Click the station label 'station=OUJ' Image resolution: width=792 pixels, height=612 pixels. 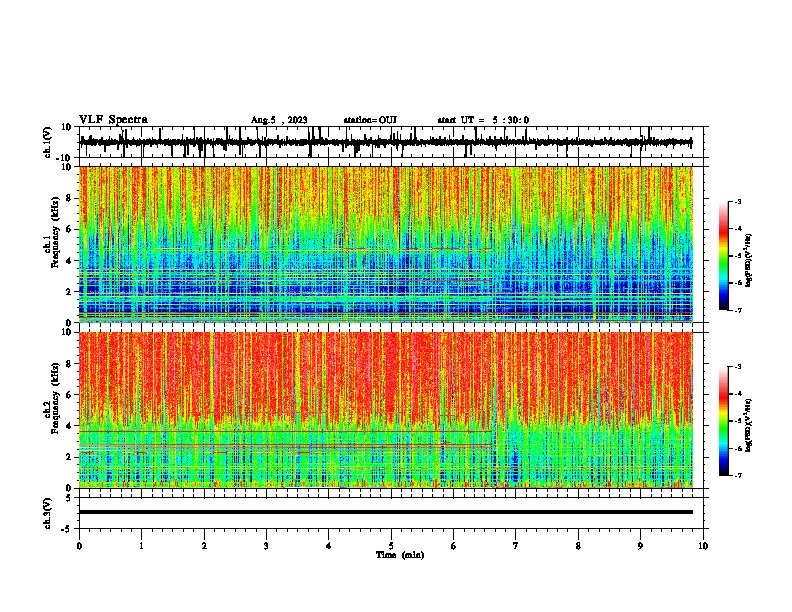click(x=370, y=120)
